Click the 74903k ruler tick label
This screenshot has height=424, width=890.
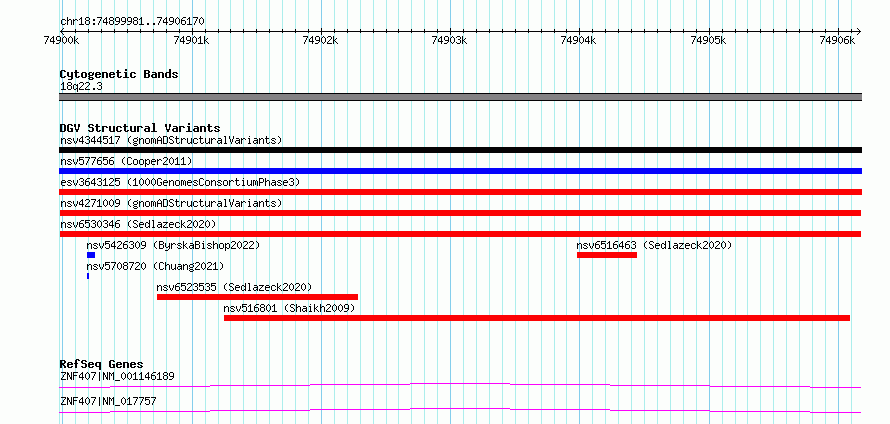tap(450, 40)
